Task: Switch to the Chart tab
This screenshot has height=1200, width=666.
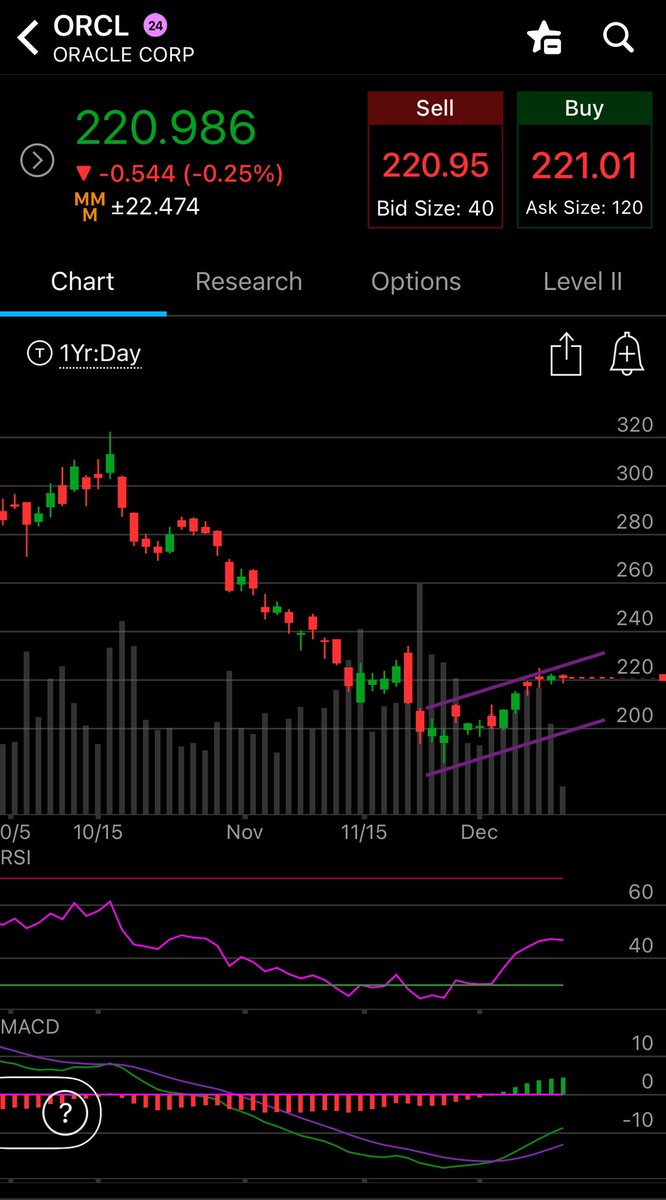Action: click(83, 282)
